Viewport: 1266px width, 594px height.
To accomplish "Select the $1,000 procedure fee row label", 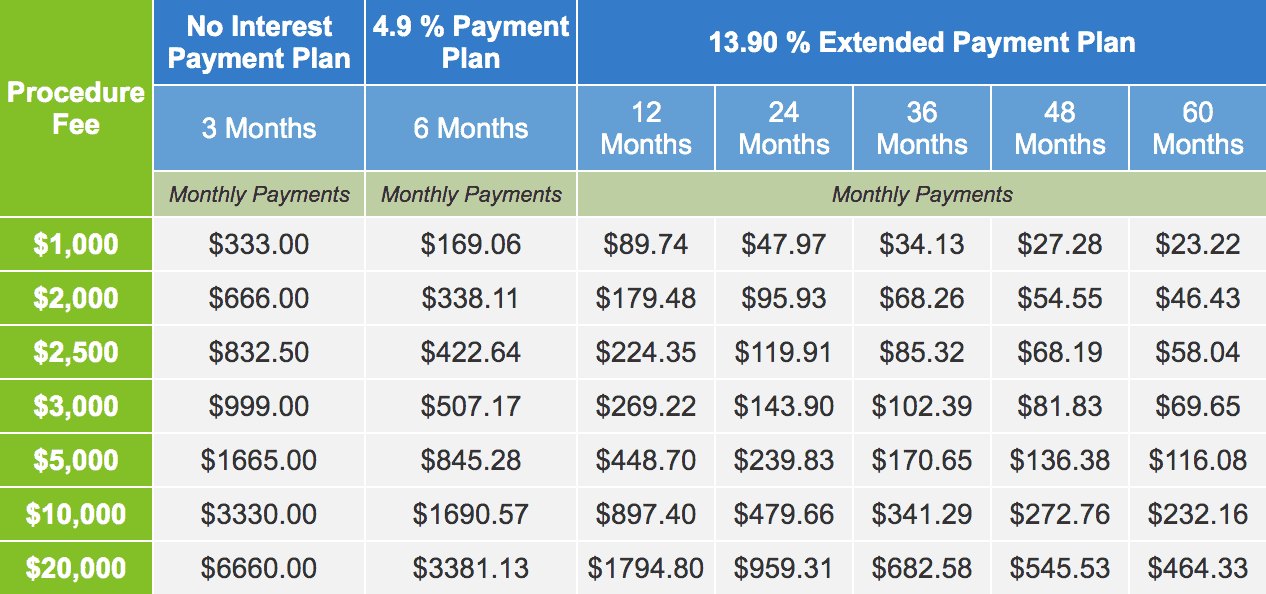I will pyautogui.click(x=76, y=244).
